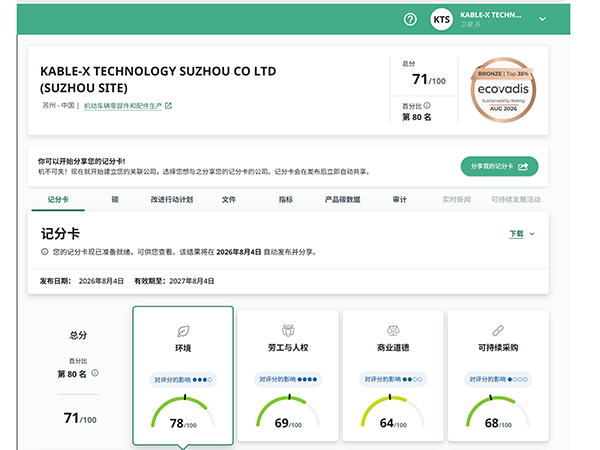Click the 对评分的影响 badge on 可持续采购 card
600x450 pixels.
coord(498,380)
